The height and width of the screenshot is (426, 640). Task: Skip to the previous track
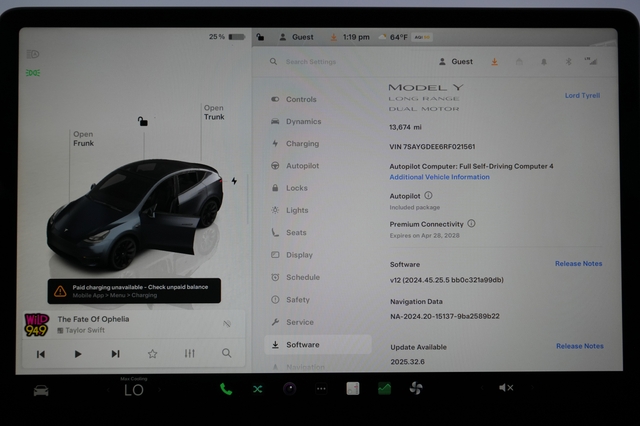tap(41, 354)
